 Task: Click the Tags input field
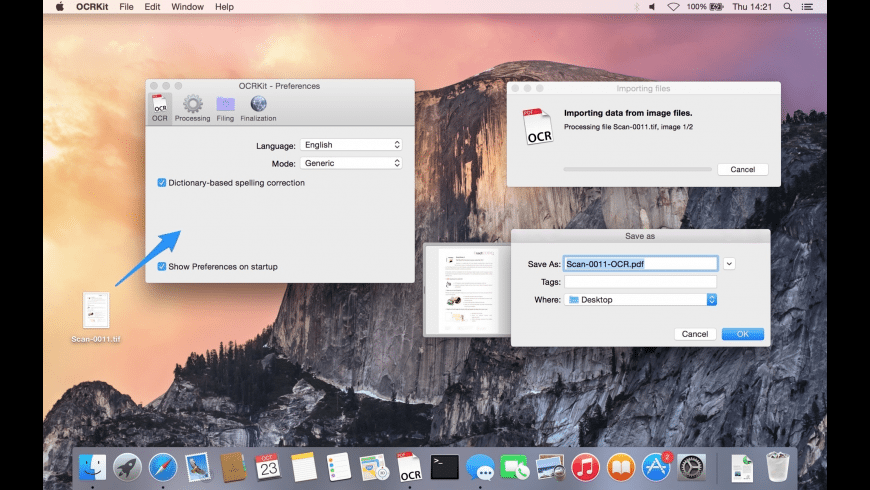641,282
